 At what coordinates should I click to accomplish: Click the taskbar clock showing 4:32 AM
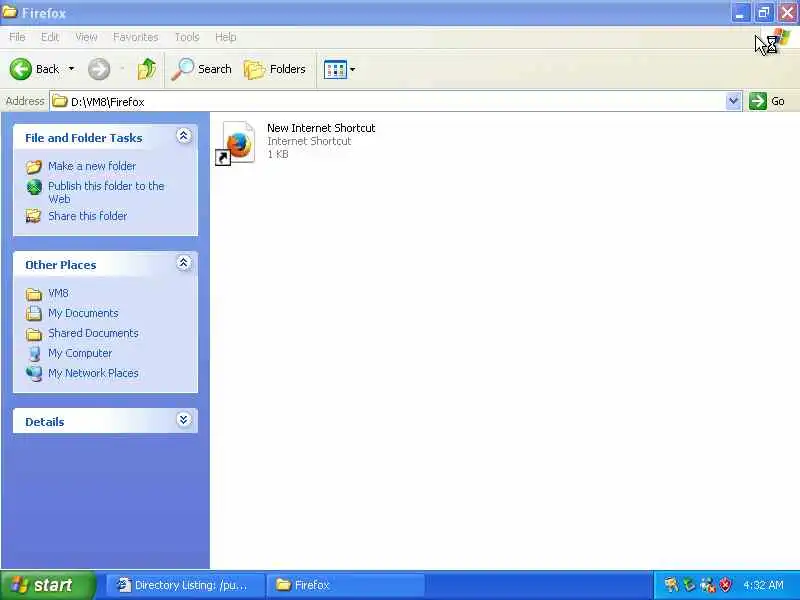pos(763,585)
